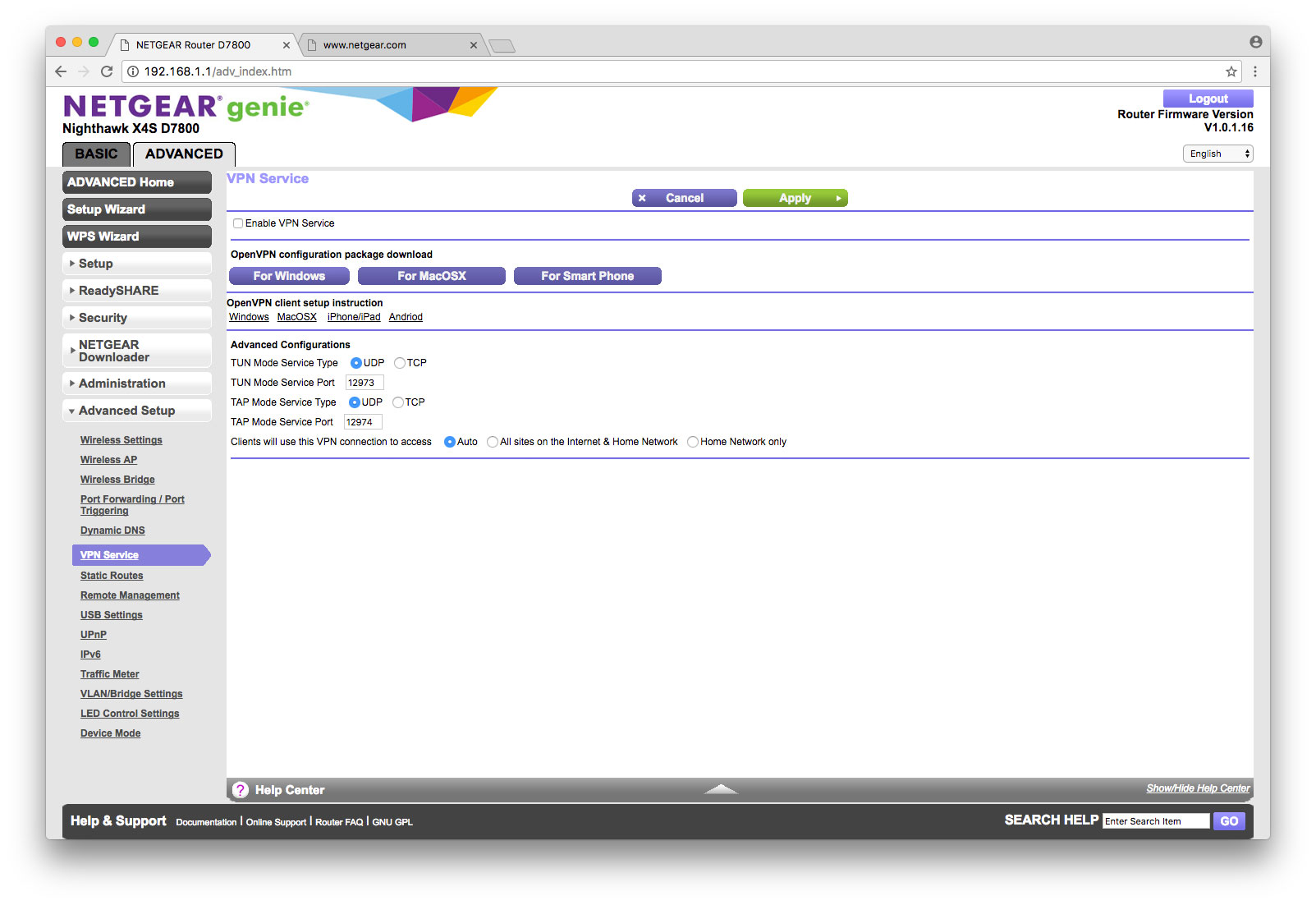Expand the Security sidebar section
Screen dimensions: 1316x905
point(137,318)
